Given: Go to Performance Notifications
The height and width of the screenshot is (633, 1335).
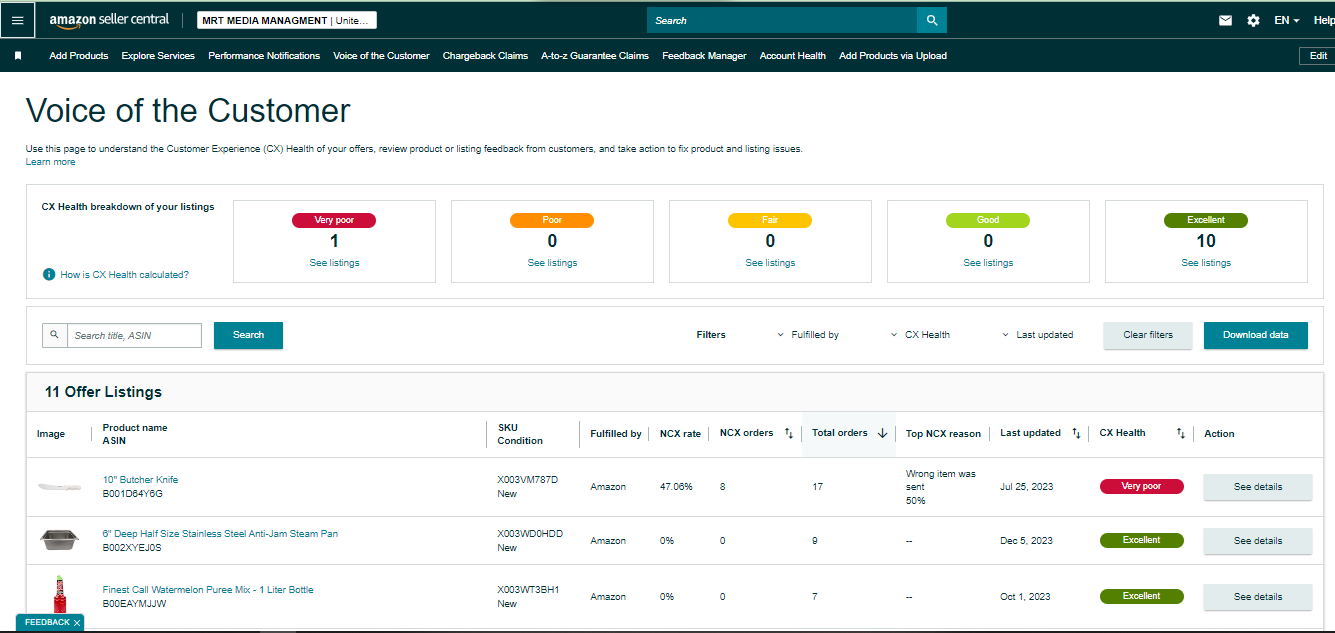Looking at the screenshot, I should [x=264, y=56].
